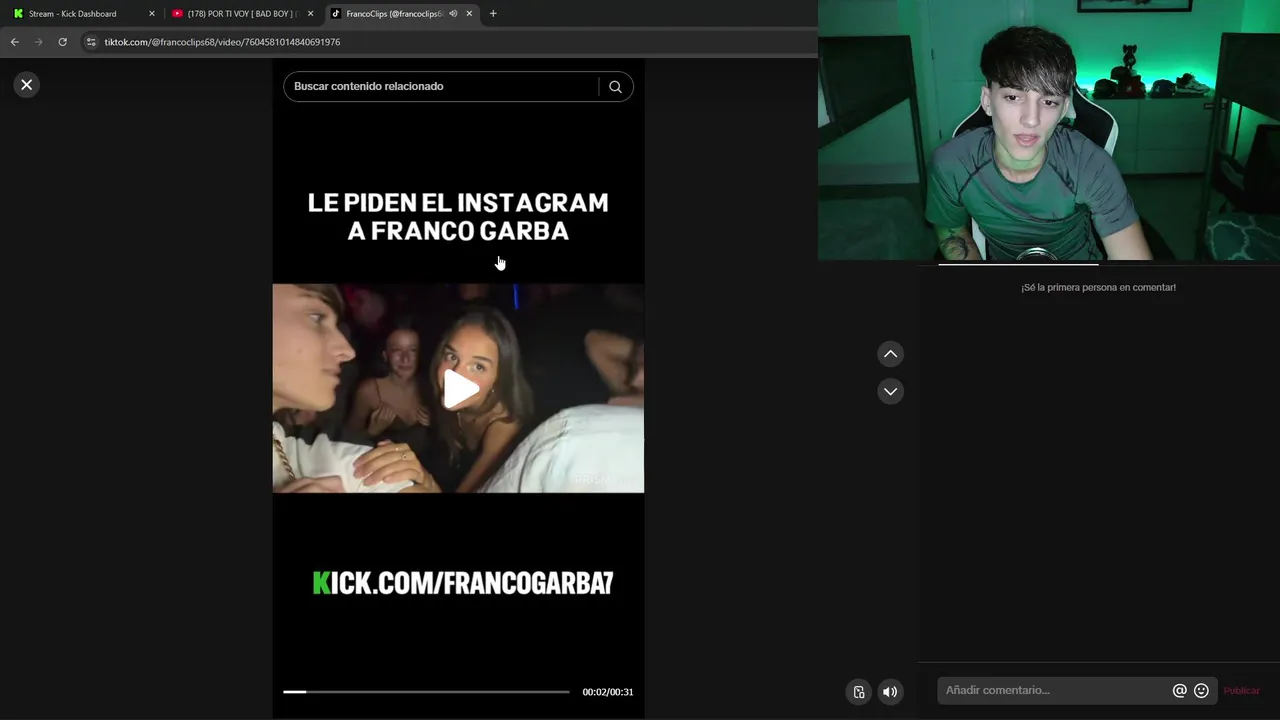Close the YouTube BAD BOY tab
1280x720 pixels.
311,14
